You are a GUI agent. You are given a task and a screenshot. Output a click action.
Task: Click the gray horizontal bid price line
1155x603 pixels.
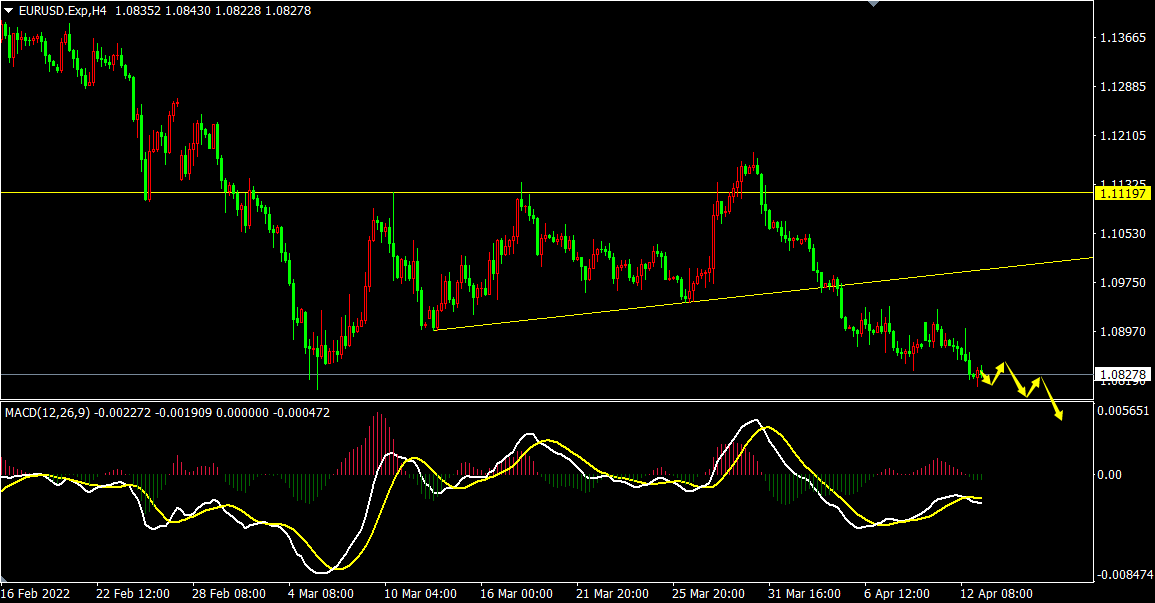click(x=500, y=374)
